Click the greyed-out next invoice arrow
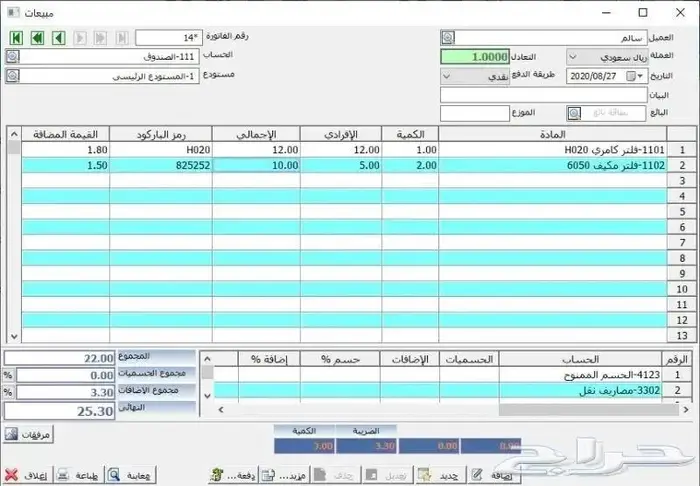 pos(80,38)
